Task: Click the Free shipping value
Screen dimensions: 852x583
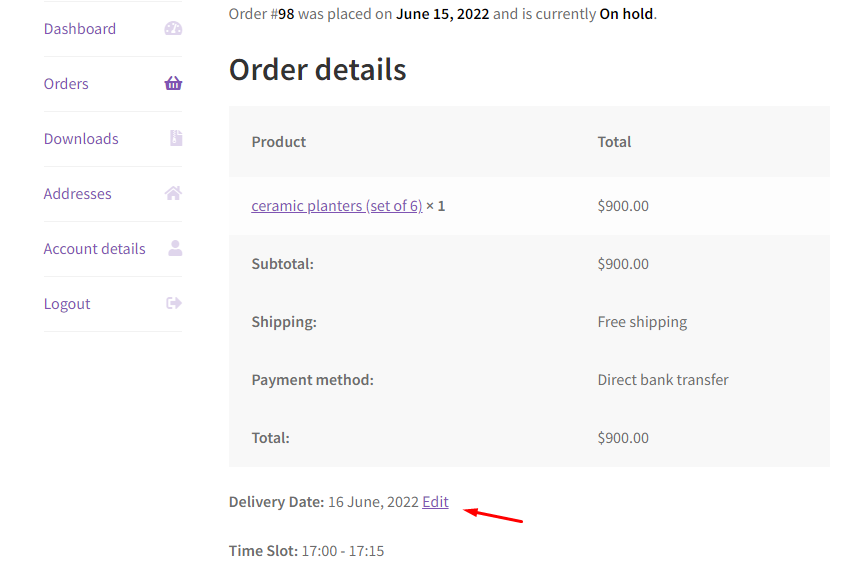Action: 642,322
